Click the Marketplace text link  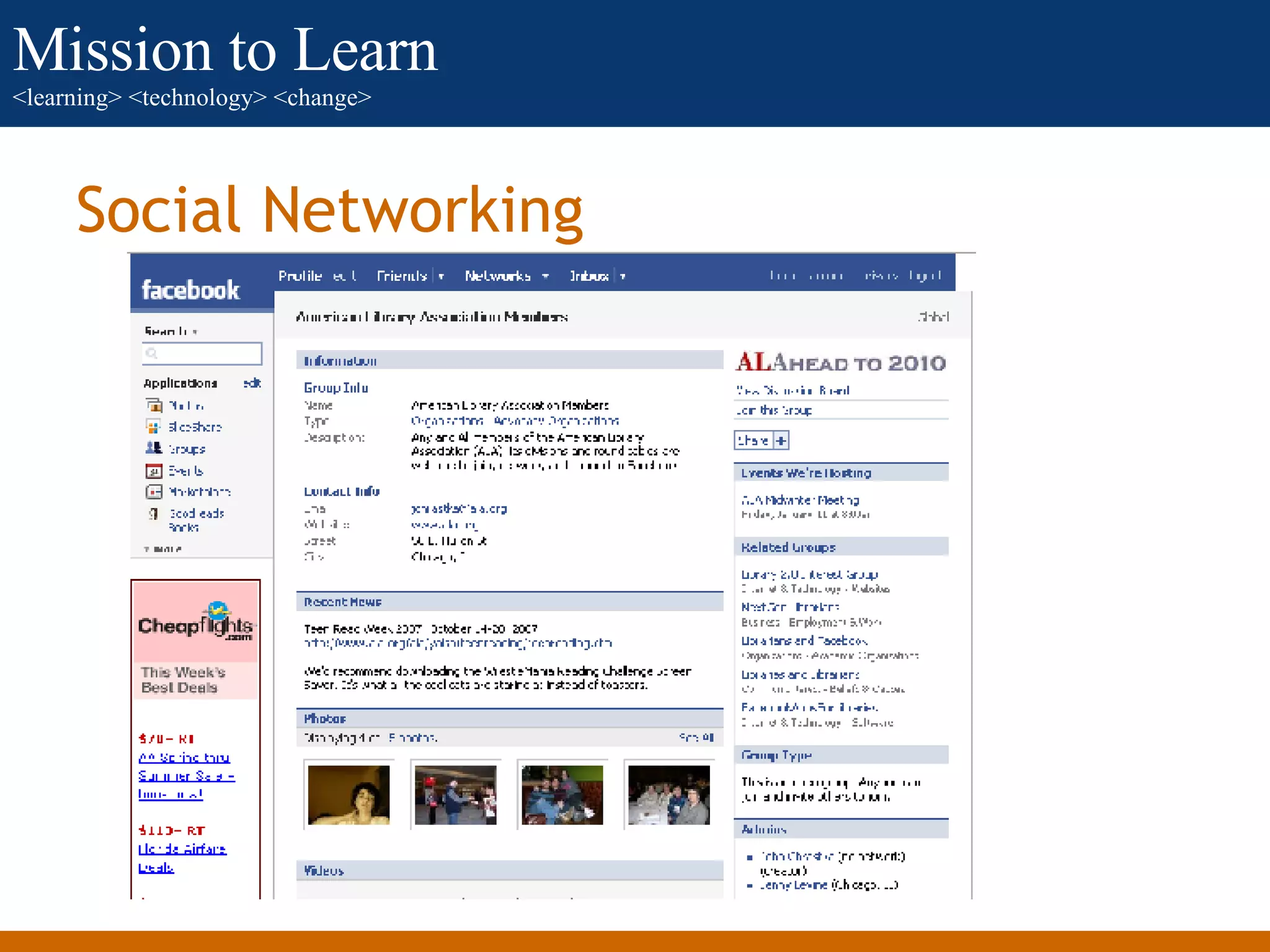[x=200, y=491]
